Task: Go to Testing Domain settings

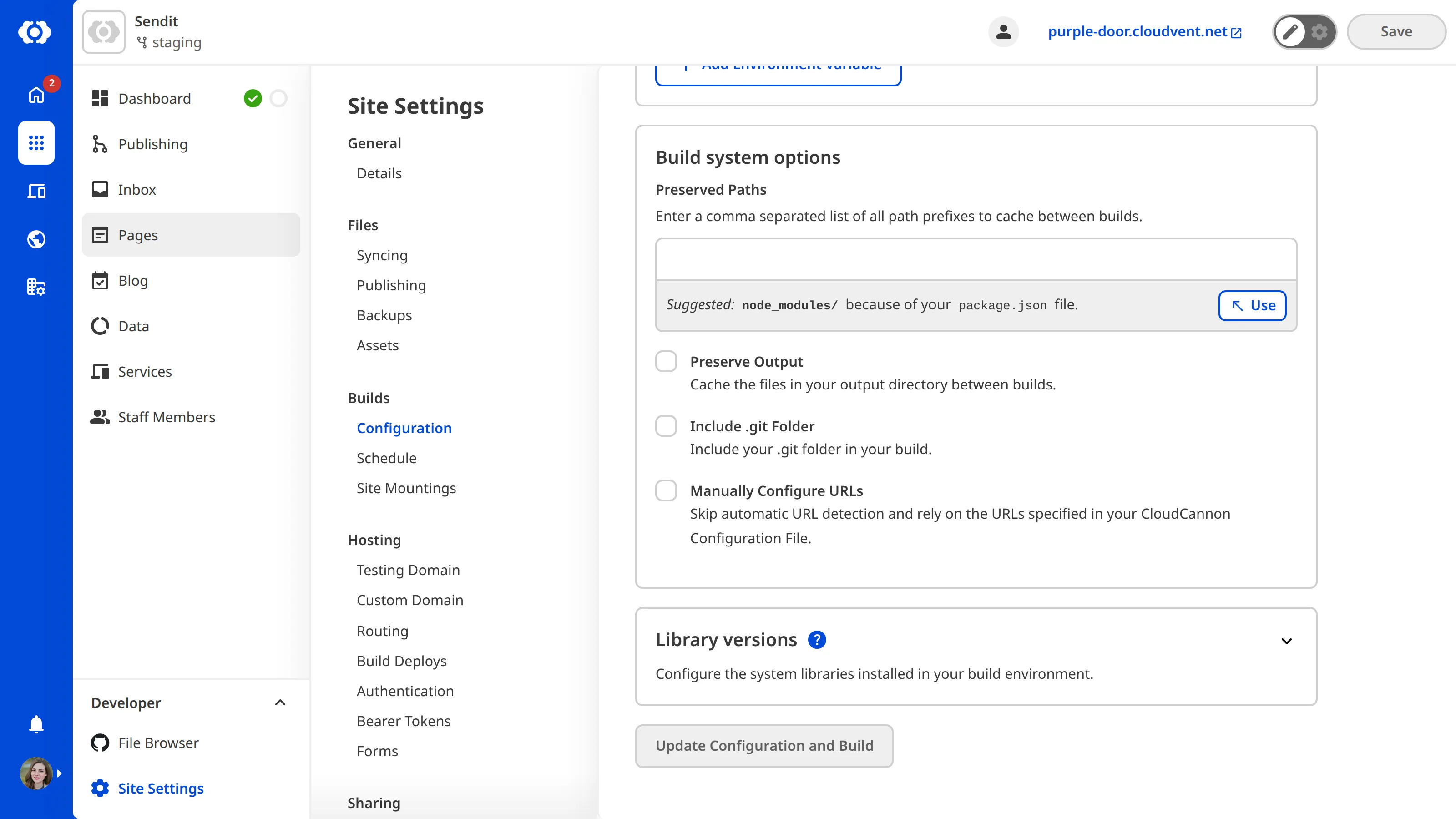Action: pyautogui.click(x=408, y=570)
